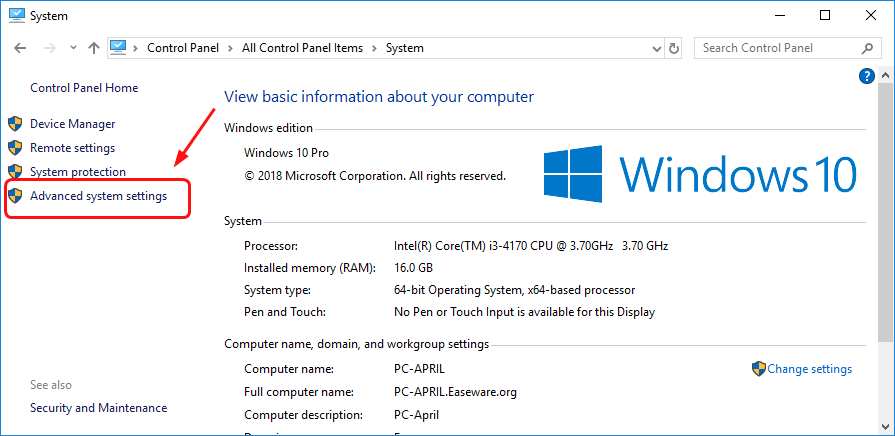Refresh the System page
895x436 pixels.
(674, 49)
